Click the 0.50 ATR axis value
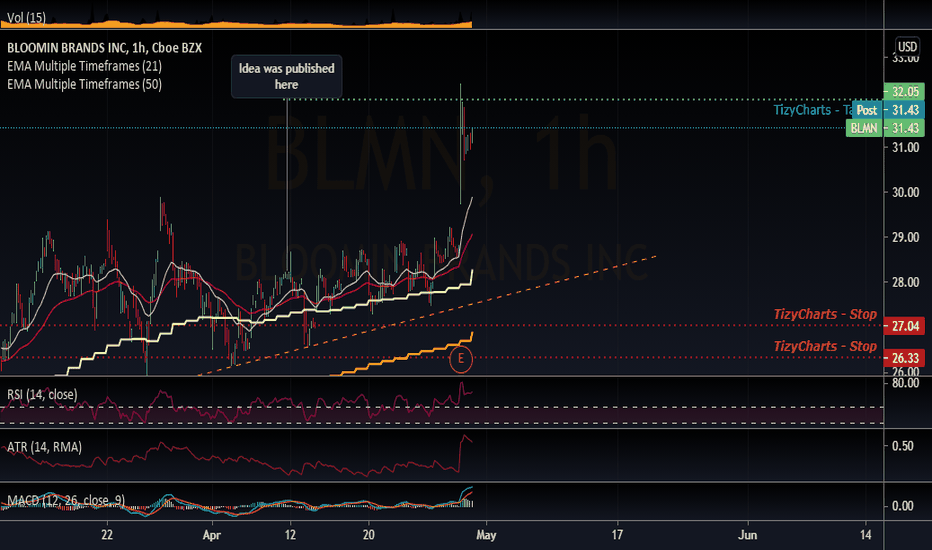Screen dimensions: 932x550 (903, 446)
